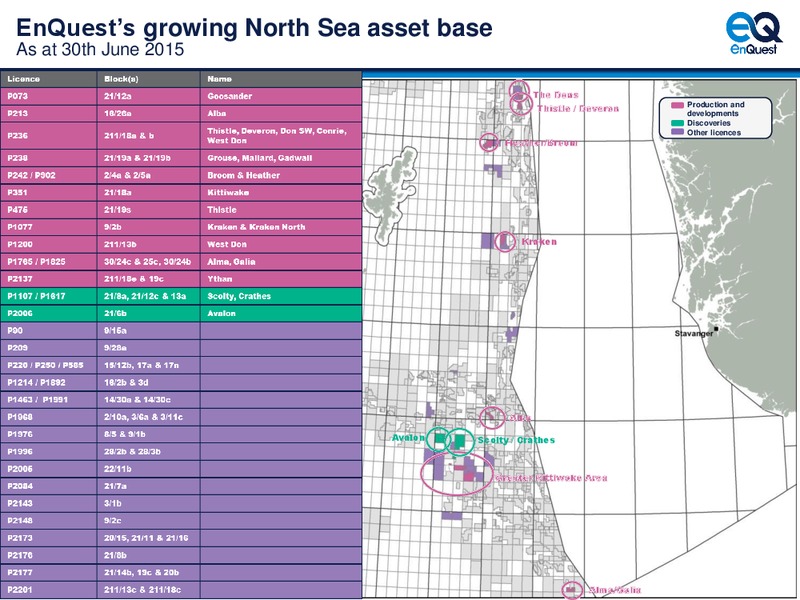The width and height of the screenshot is (800, 600).
Task: Click the "Broom & Heather" name cell
Action: pos(281,175)
